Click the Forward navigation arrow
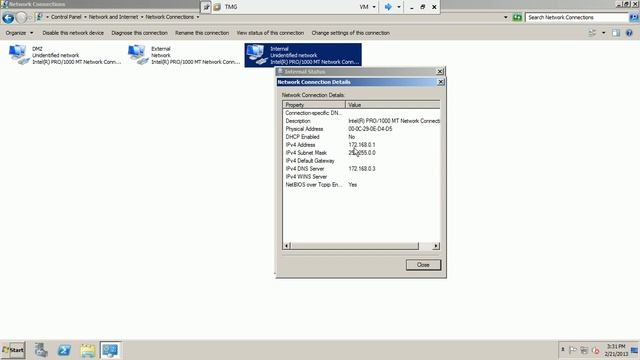Screen dimensions: 640x360 point(22,18)
